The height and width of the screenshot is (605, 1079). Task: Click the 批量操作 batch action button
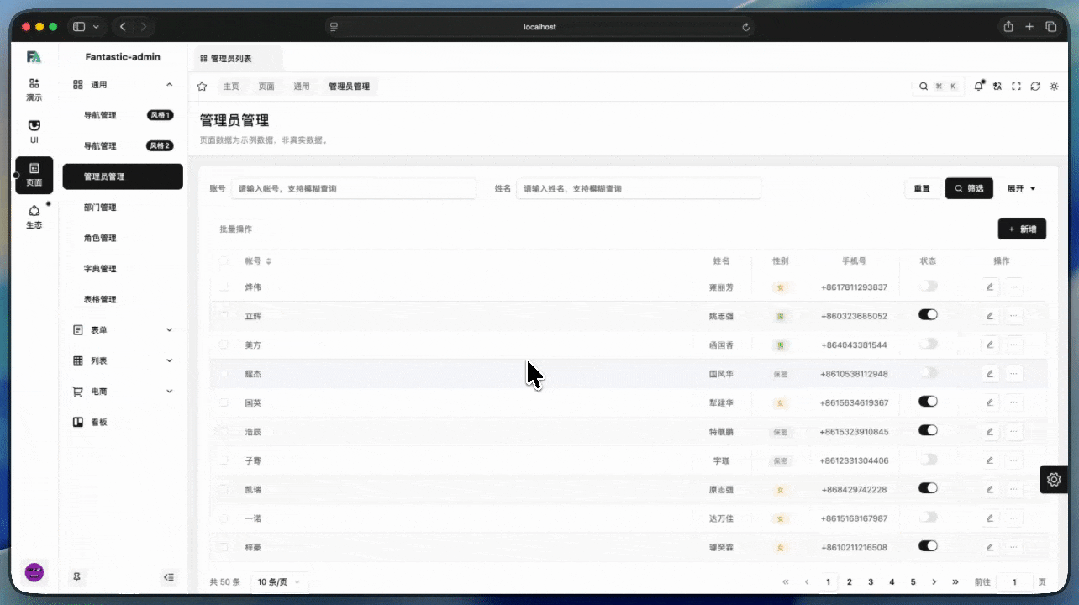[x=236, y=229]
